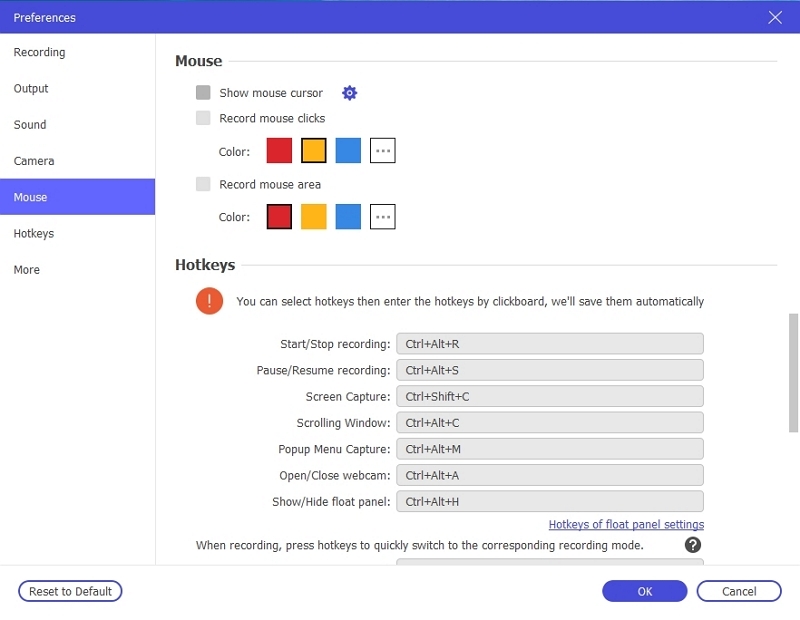Toggle Show mouse cursor checkbox
The image size is (800, 620).
204,93
